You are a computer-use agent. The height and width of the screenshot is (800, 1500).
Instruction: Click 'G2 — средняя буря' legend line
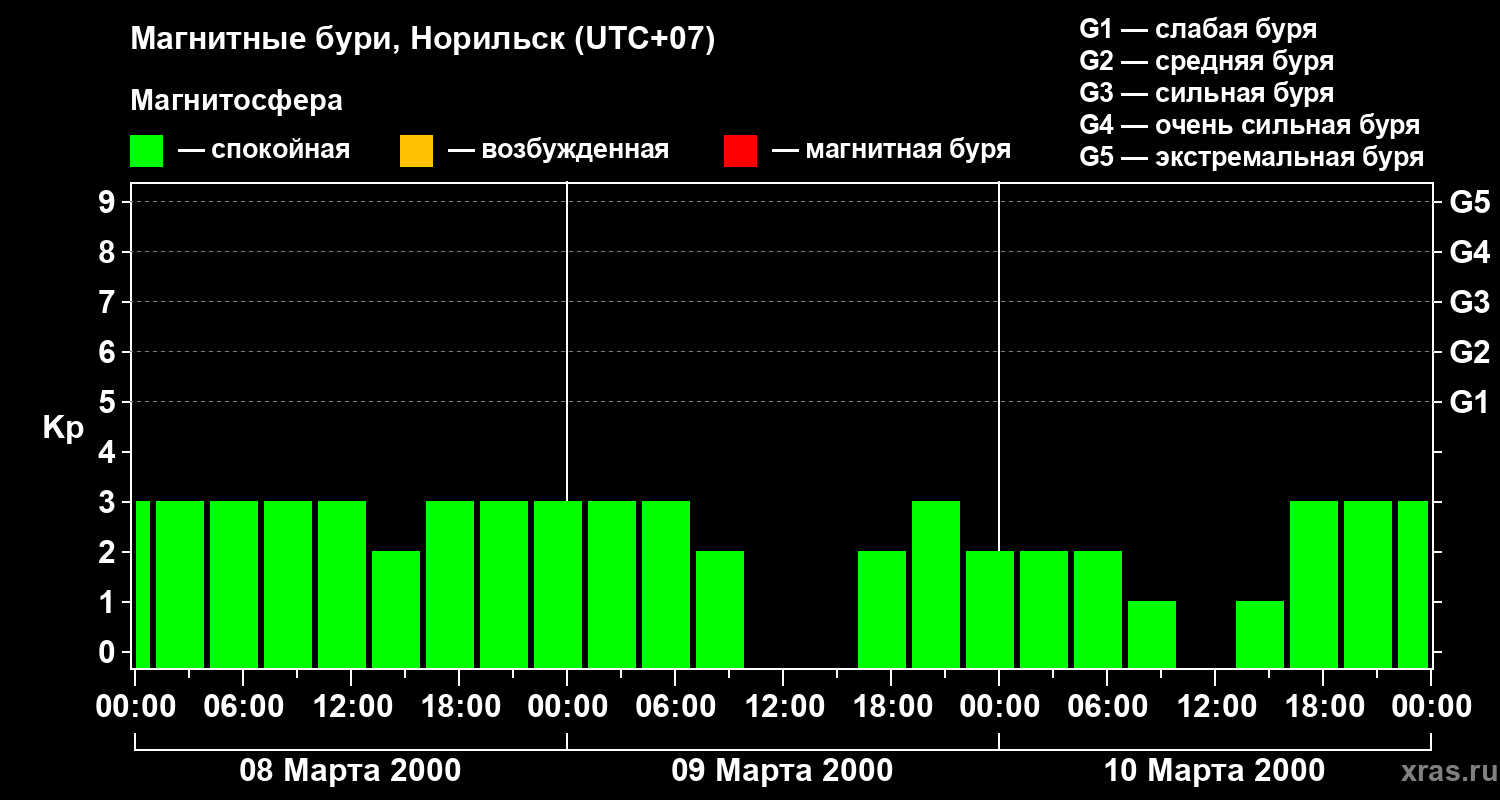(x=1206, y=61)
